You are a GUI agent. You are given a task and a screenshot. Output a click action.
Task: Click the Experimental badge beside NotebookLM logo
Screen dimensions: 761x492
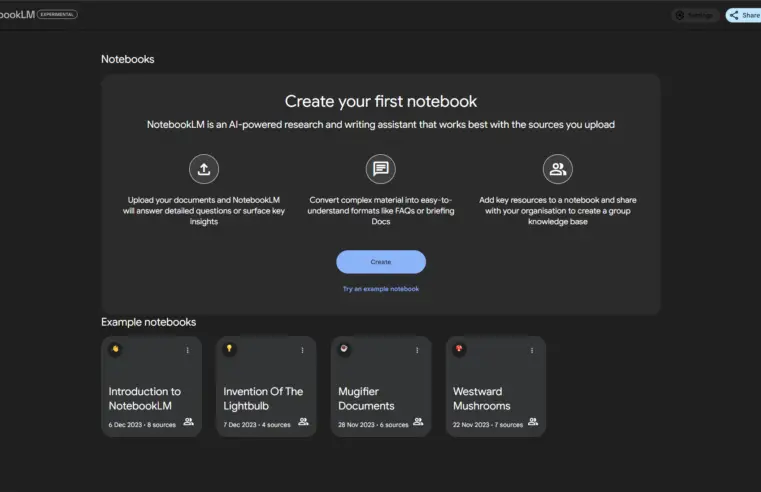[57, 15]
